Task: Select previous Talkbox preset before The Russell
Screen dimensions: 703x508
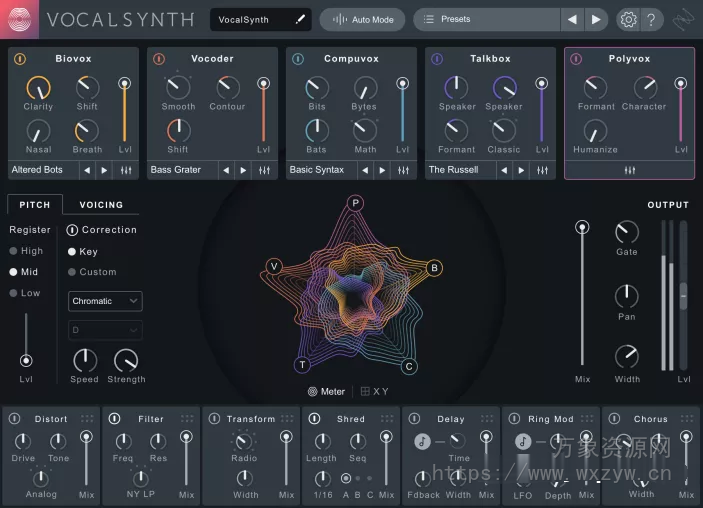Action: tap(504, 170)
